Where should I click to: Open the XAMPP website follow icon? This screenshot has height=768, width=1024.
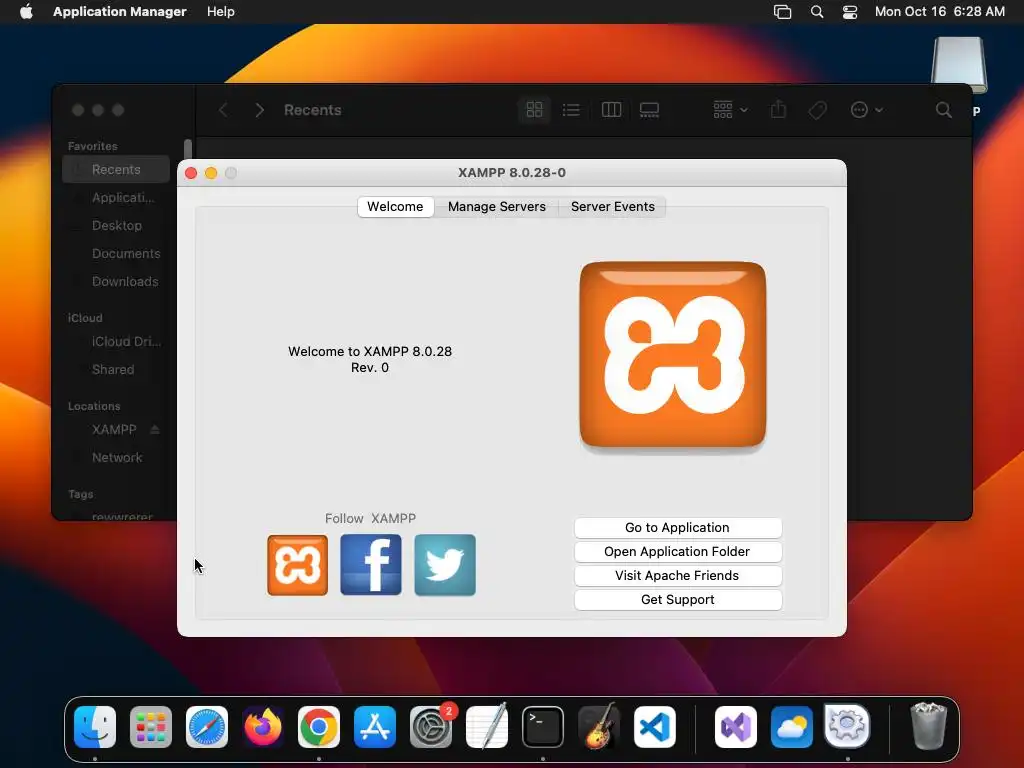[297, 565]
